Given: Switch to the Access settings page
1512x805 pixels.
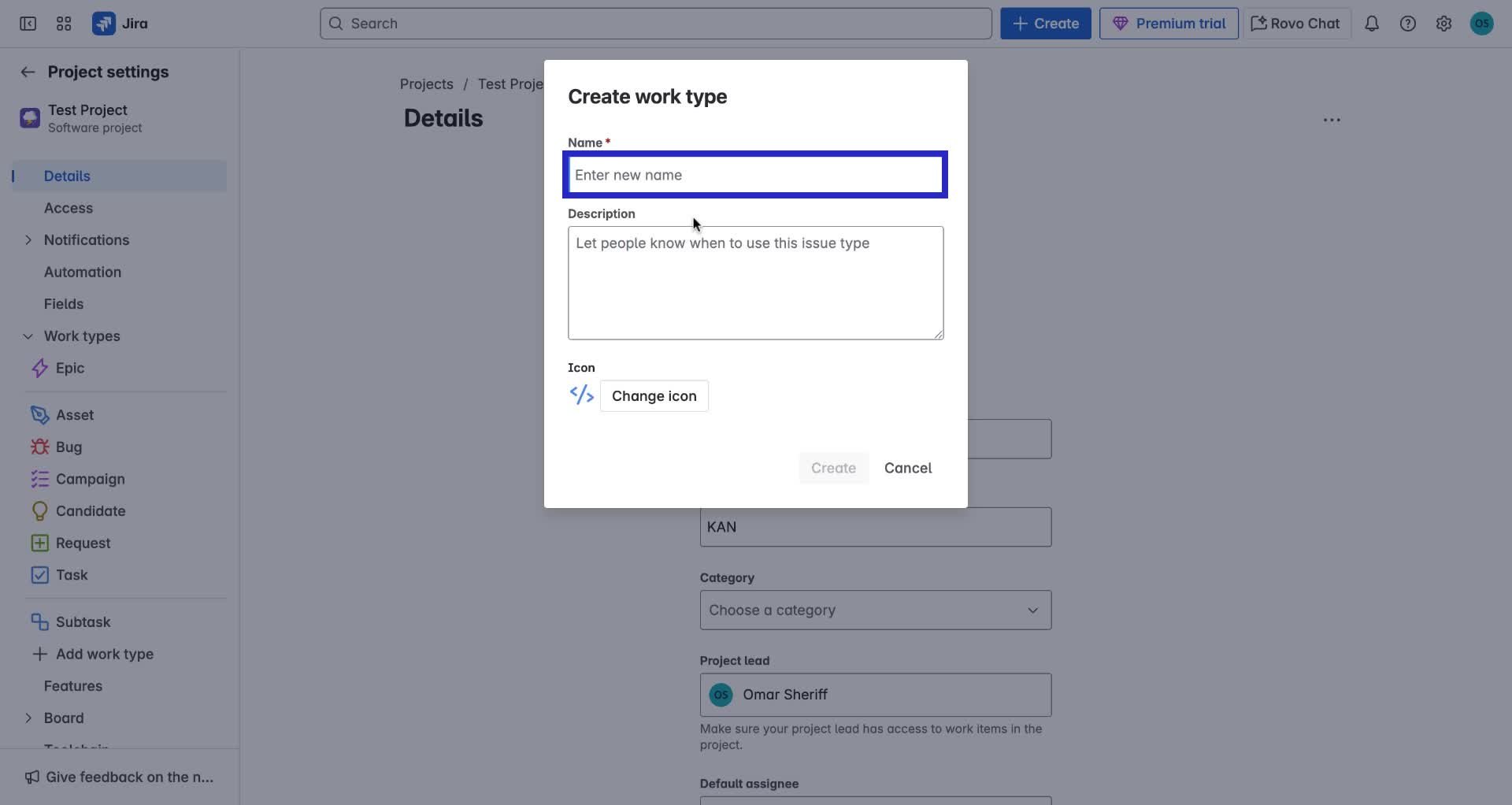Looking at the screenshot, I should [x=67, y=208].
